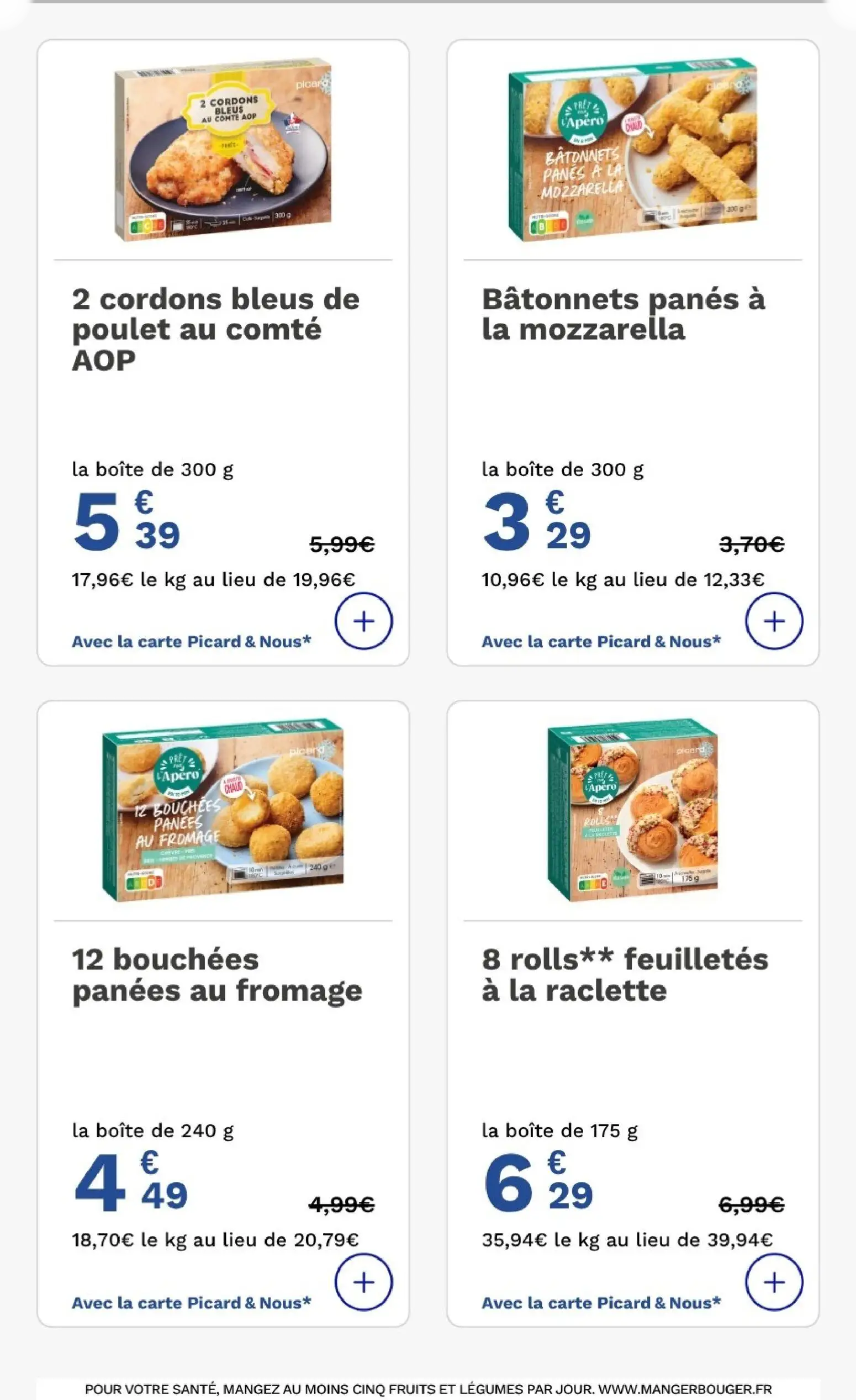
Task: Open "8 rolls feuilletés à la raclette" title
Action: [x=625, y=975]
